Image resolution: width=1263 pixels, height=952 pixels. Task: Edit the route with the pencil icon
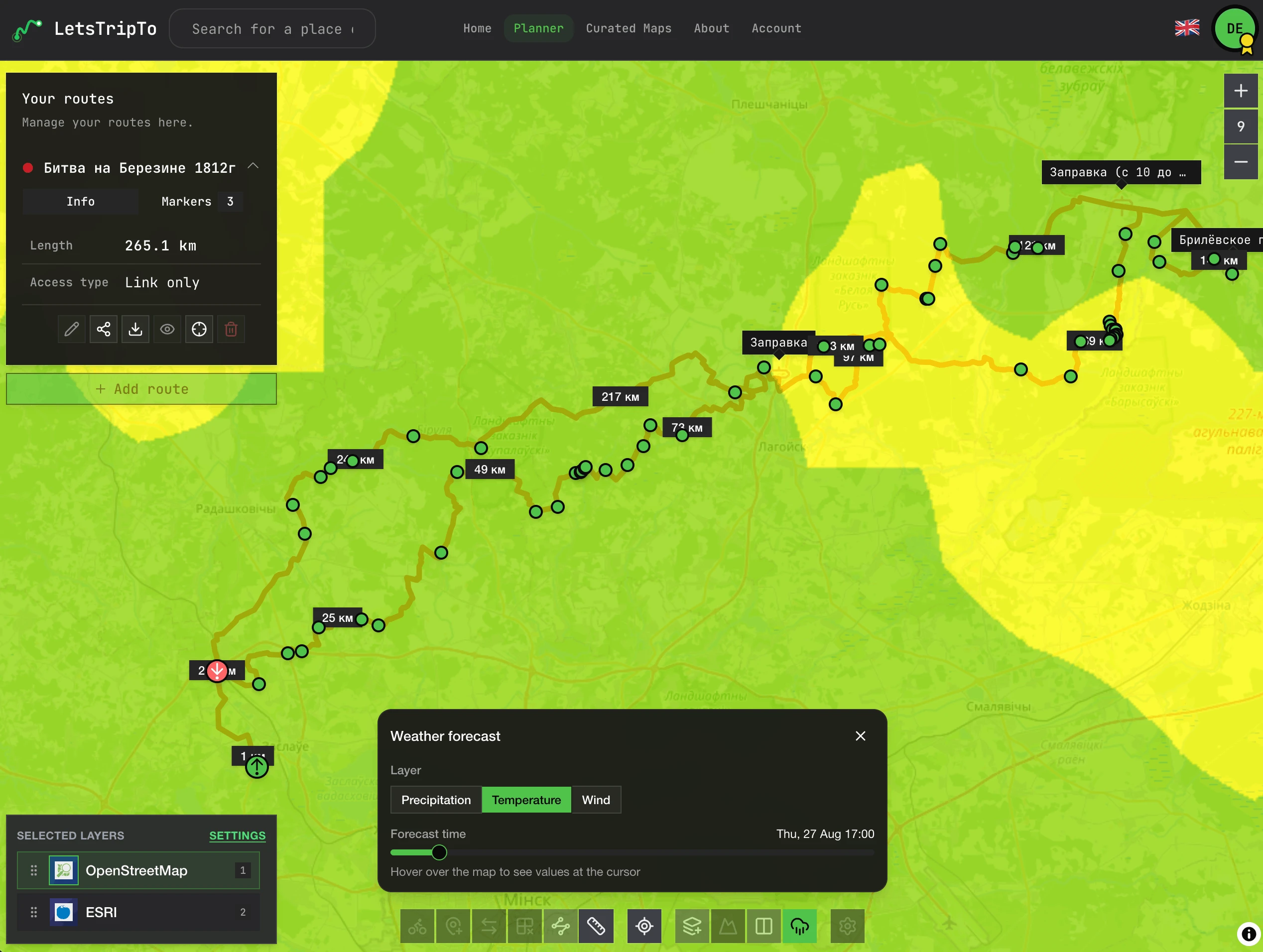(71, 329)
